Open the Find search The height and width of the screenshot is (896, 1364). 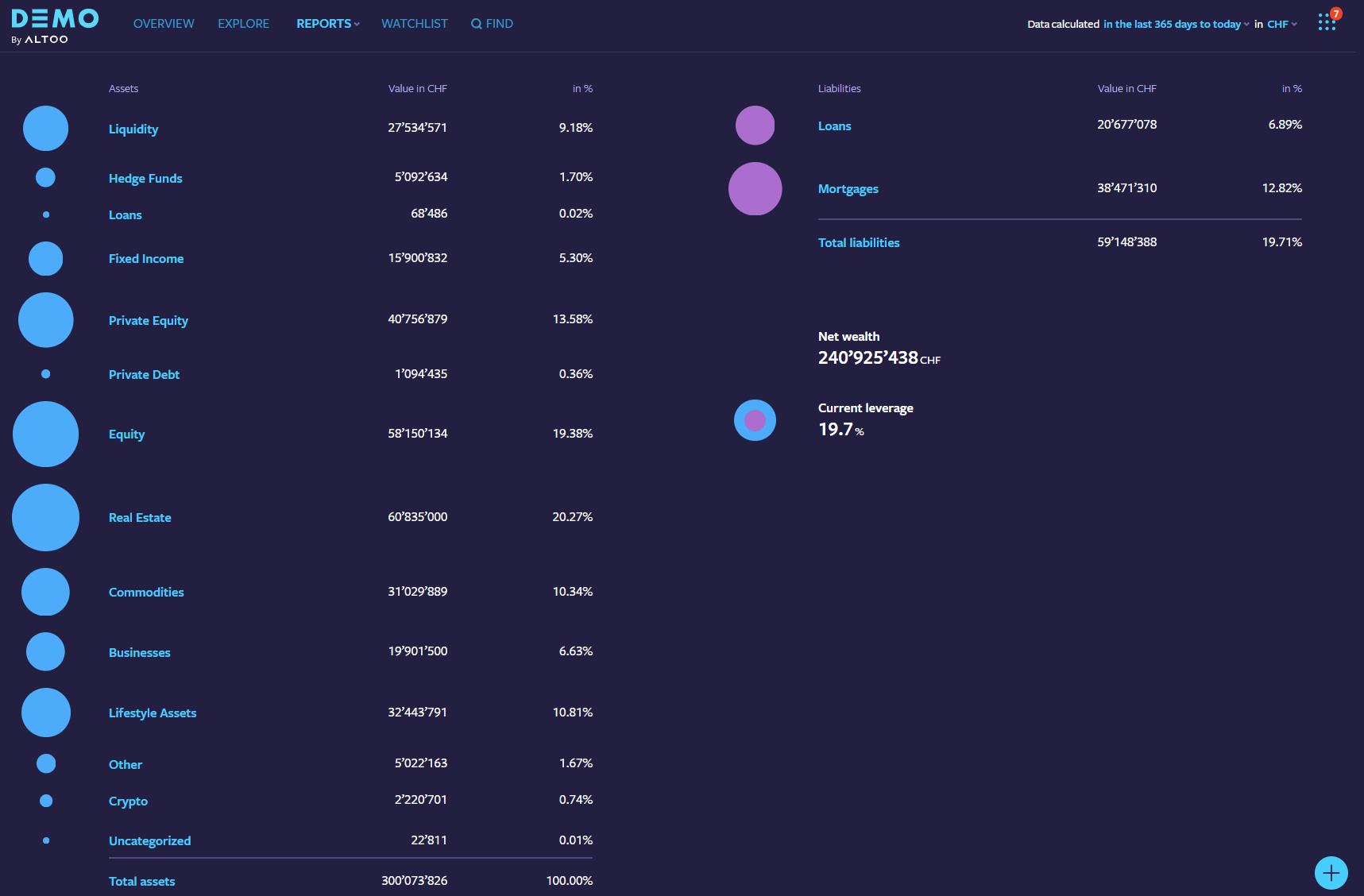(x=492, y=24)
